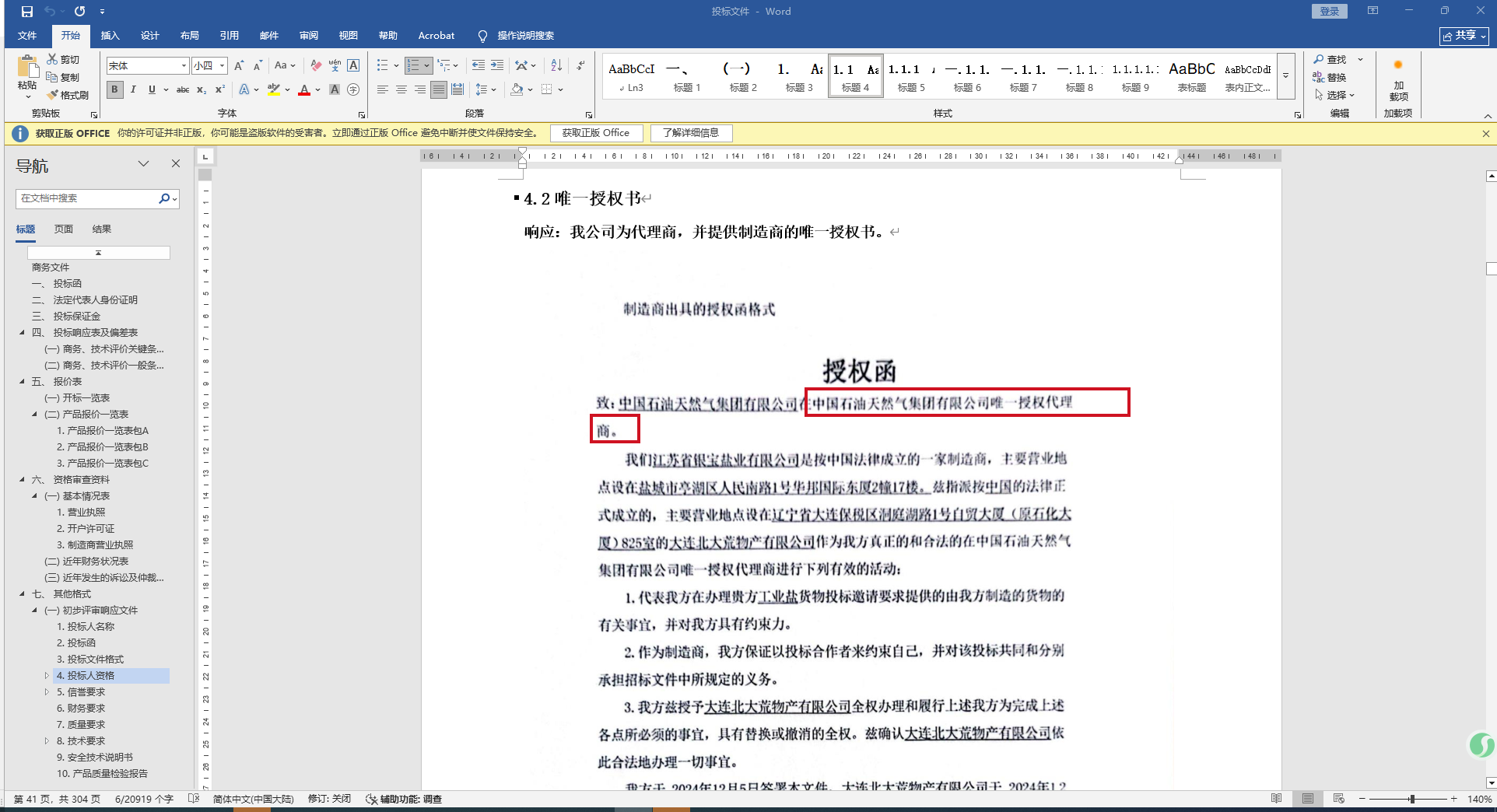Toggle Print Layout view in status bar
Screen dimensions: 1497x812
(1308, 799)
